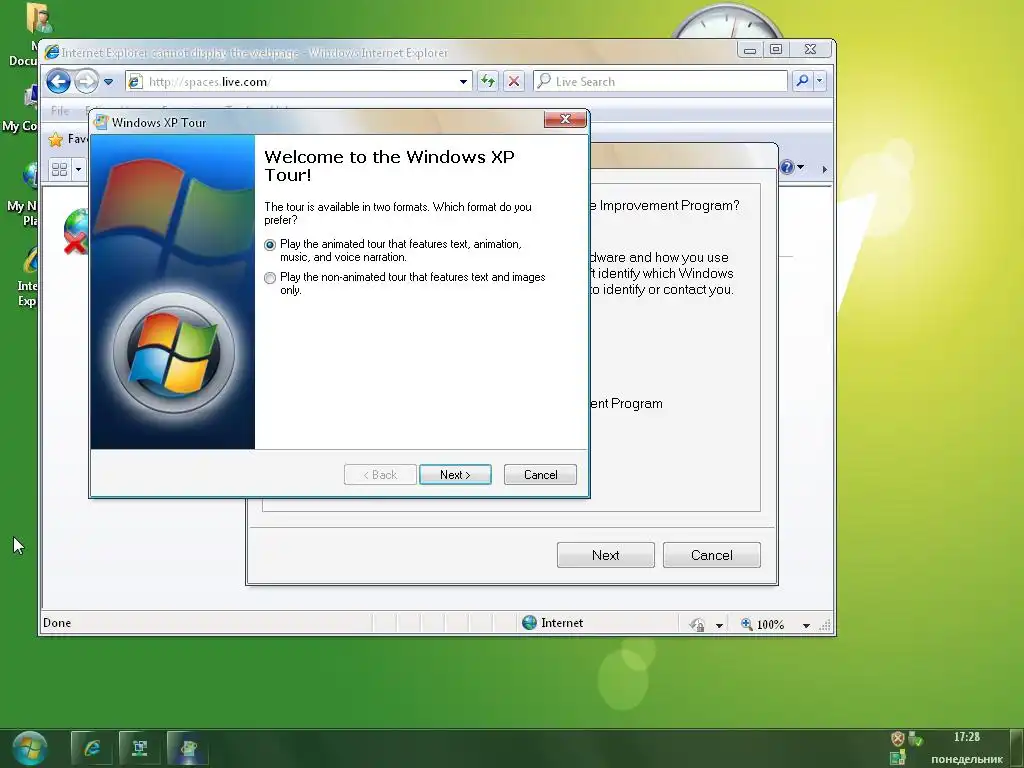This screenshot has height=768, width=1024.
Task: Click the Internet Explorer Forward arrow
Action: tap(86, 82)
